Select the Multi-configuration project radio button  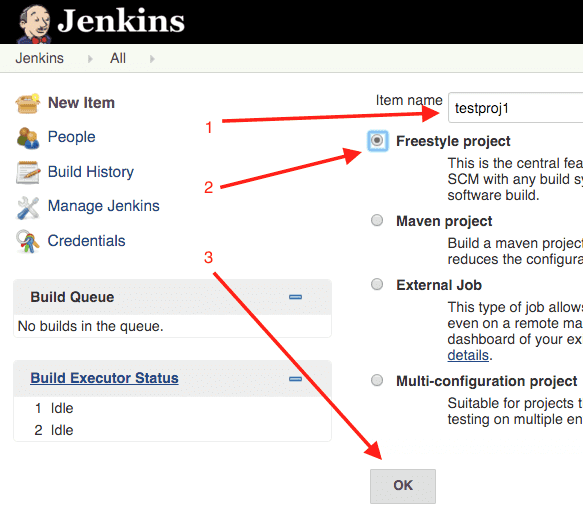tap(377, 380)
